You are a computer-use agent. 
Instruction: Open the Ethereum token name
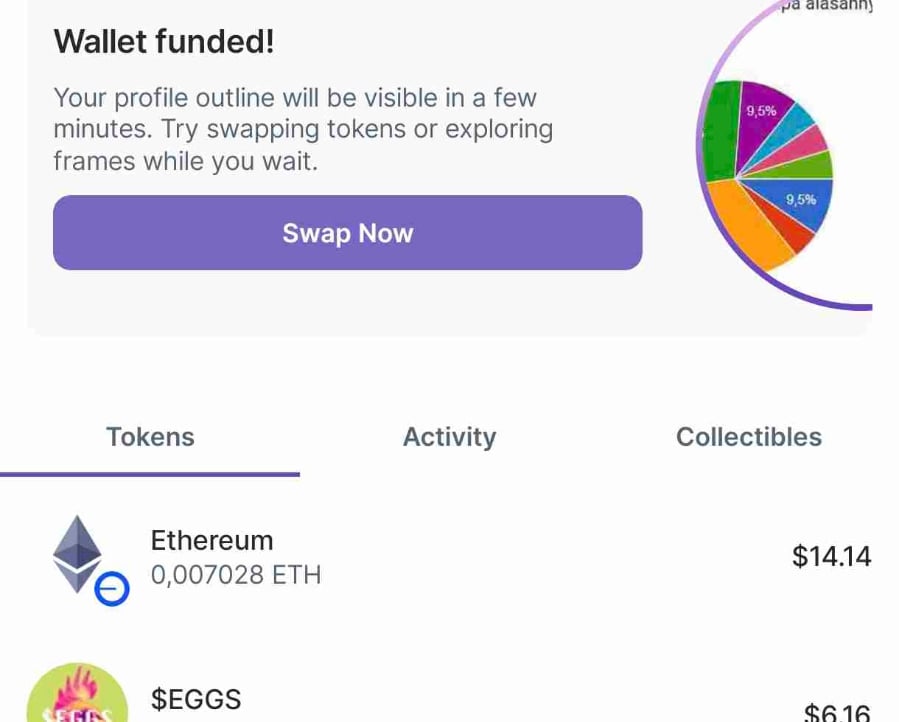coord(211,540)
